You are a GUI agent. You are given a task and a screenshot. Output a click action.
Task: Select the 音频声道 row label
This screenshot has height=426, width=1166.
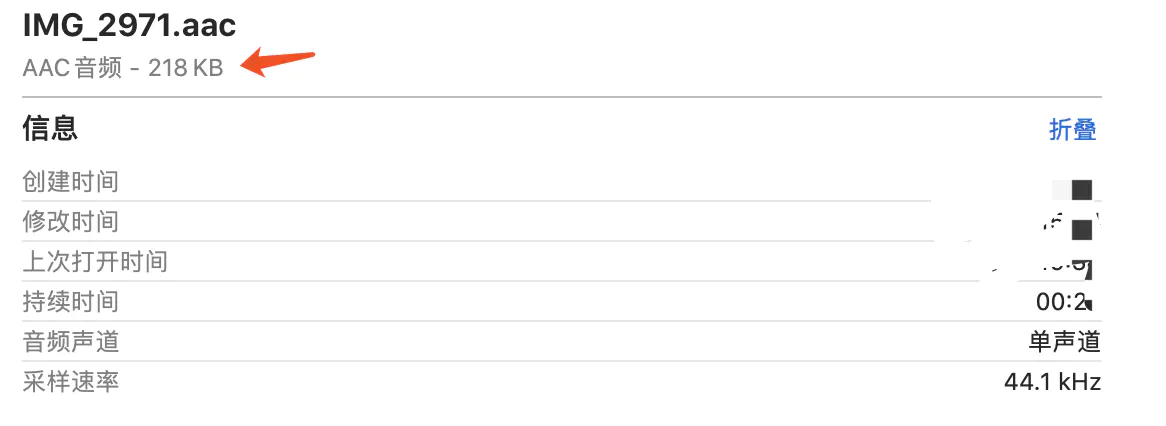[x=71, y=342]
